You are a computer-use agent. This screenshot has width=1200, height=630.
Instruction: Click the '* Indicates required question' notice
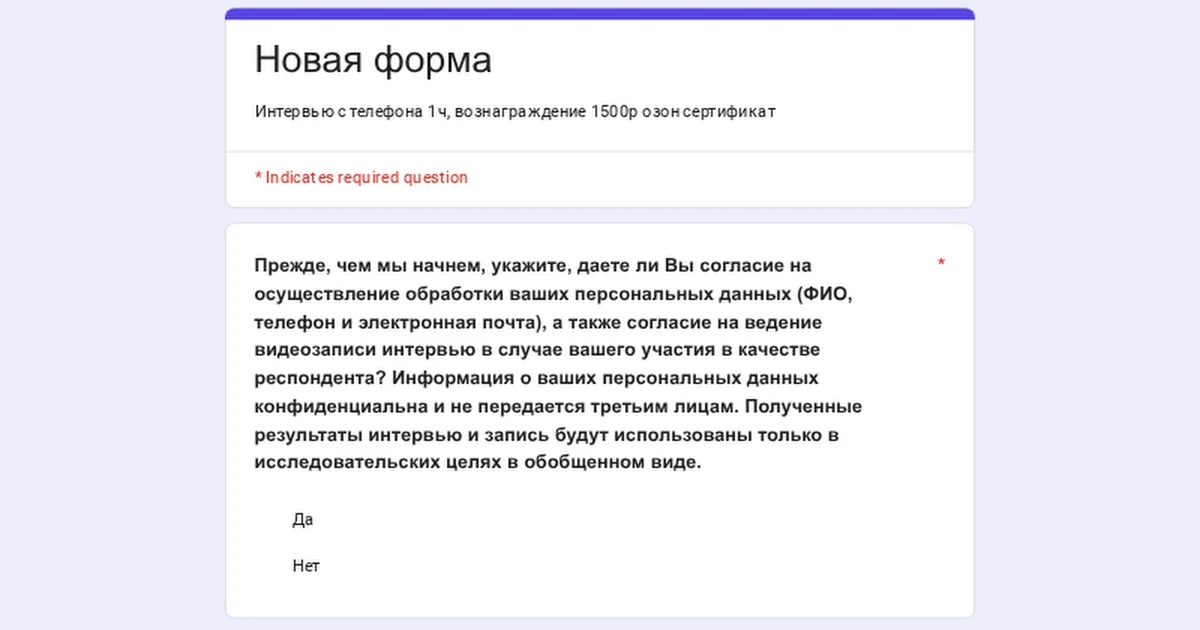tap(361, 177)
